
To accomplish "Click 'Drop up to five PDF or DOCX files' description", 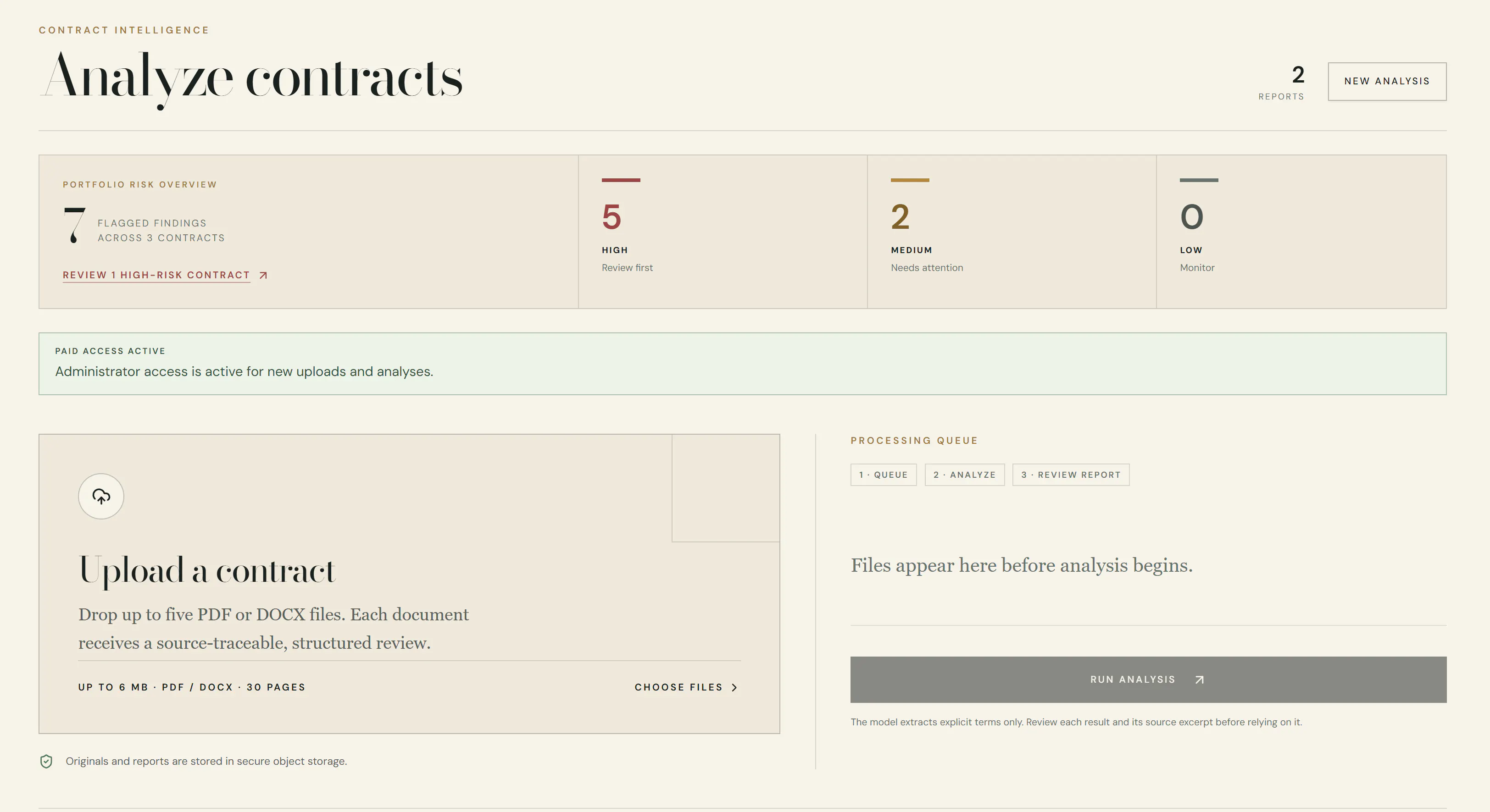I will click(273, 628).
